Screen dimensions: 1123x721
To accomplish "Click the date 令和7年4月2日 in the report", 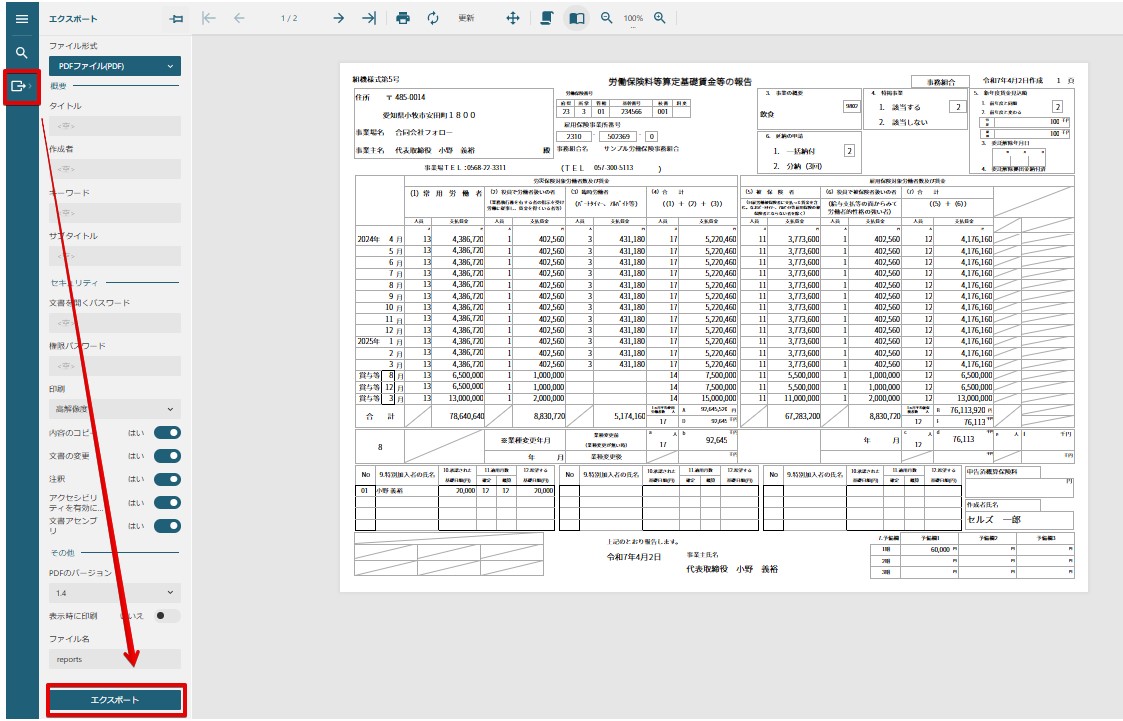I will (x=634, y=557).
